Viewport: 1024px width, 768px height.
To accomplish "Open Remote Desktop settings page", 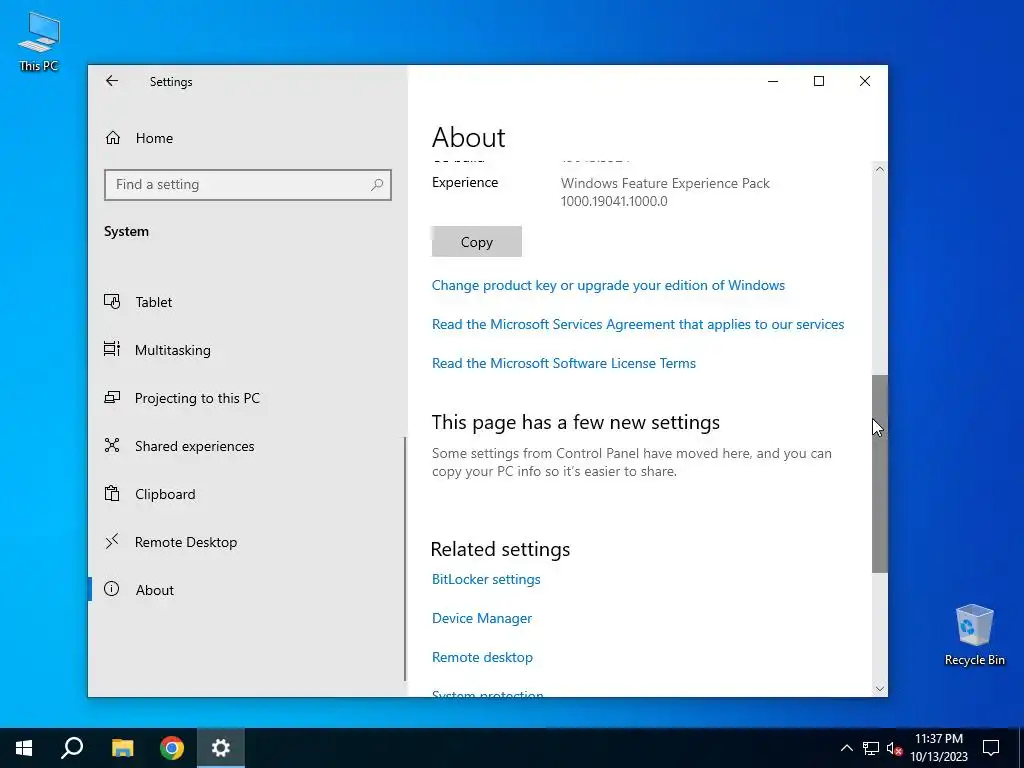I will (247, 542).
